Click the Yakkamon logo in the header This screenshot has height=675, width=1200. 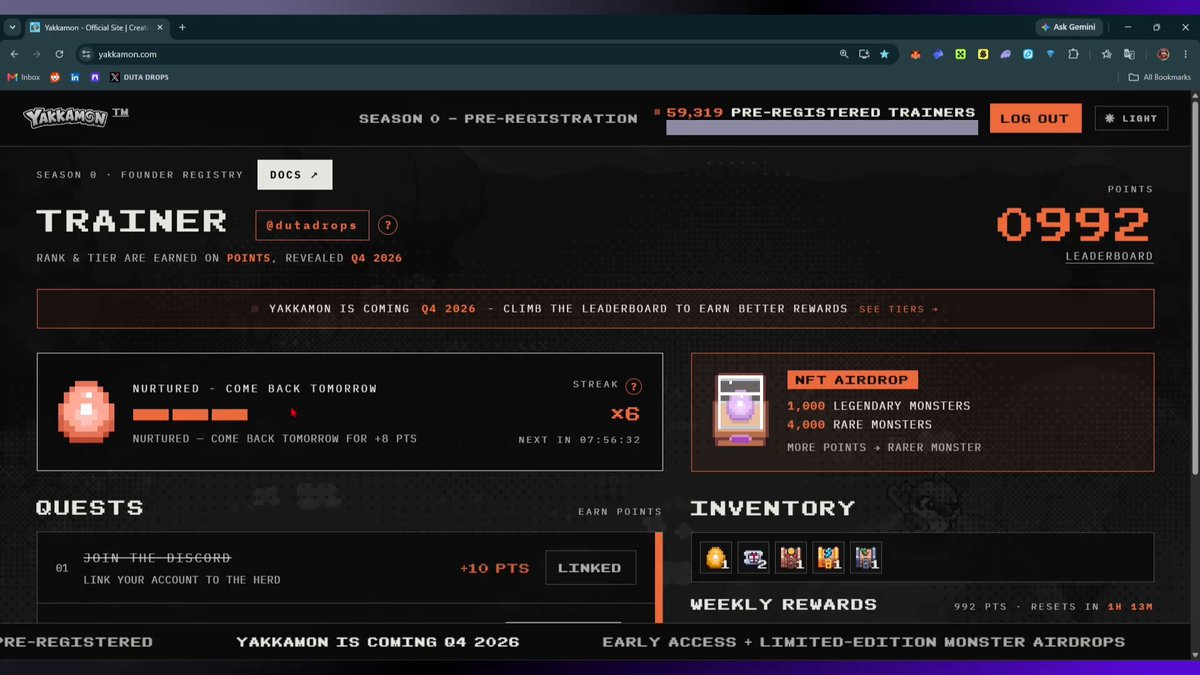pyautogui.click(x=76, y=117)
